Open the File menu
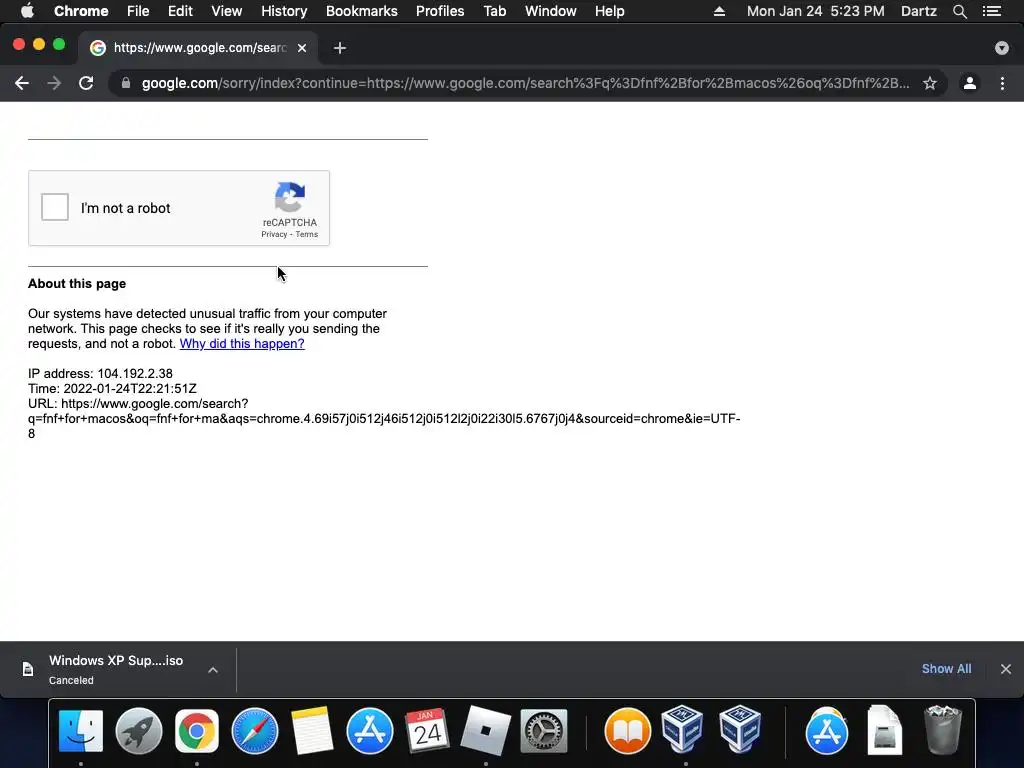Viewport: 1024px width, 768px height. click(x=138, y=11)
